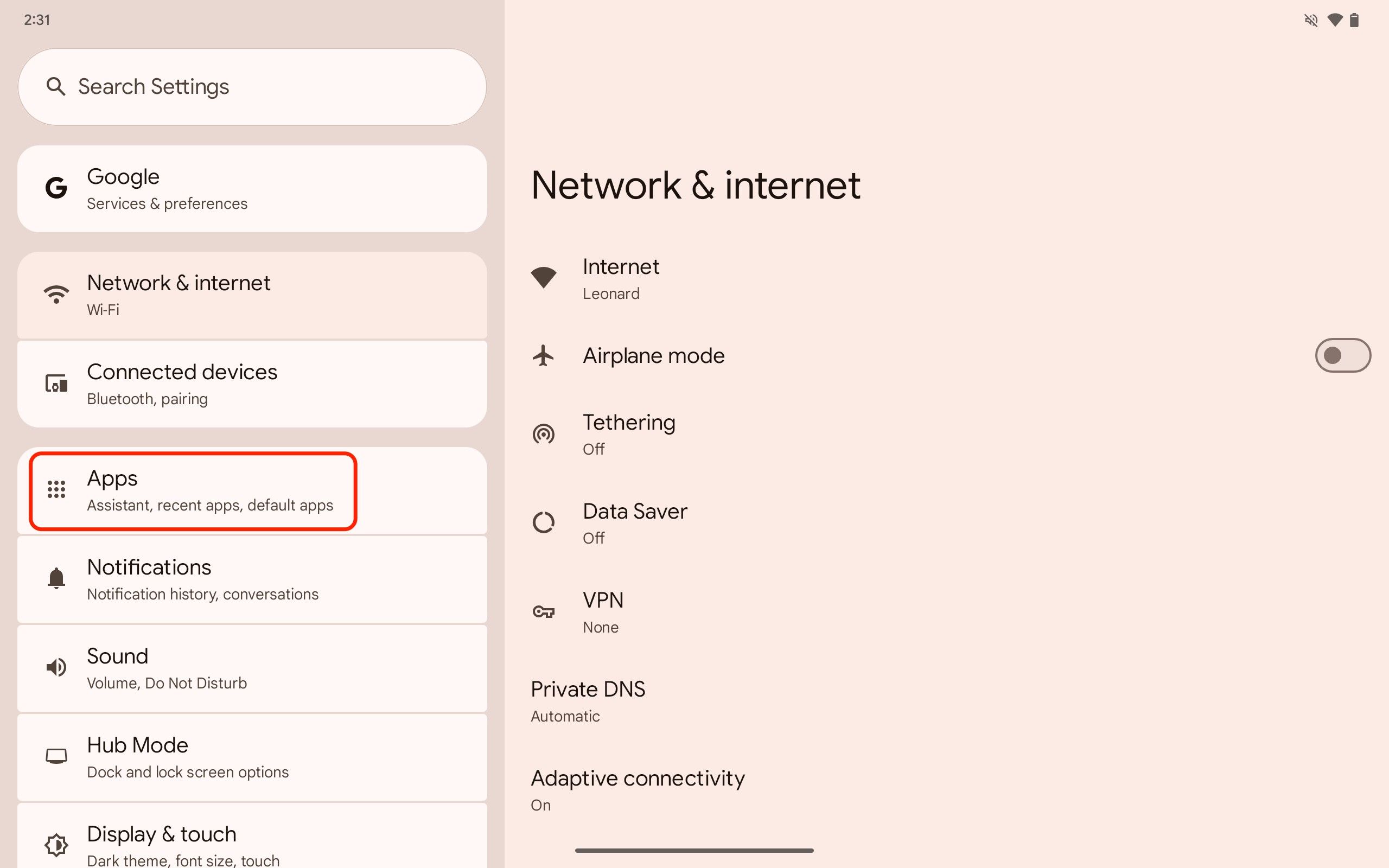Expand Notifications history conversations
Screen dimensions: 1389x868
coord(252,579)
